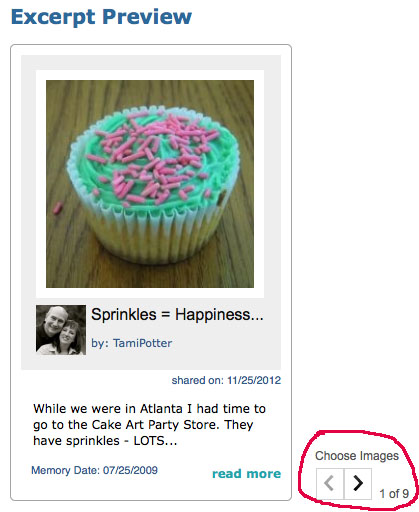The width and height of the screenshot is (419, 512).
Task: Click the stray pink sprinkle beside cupcake
Action: 58,208
